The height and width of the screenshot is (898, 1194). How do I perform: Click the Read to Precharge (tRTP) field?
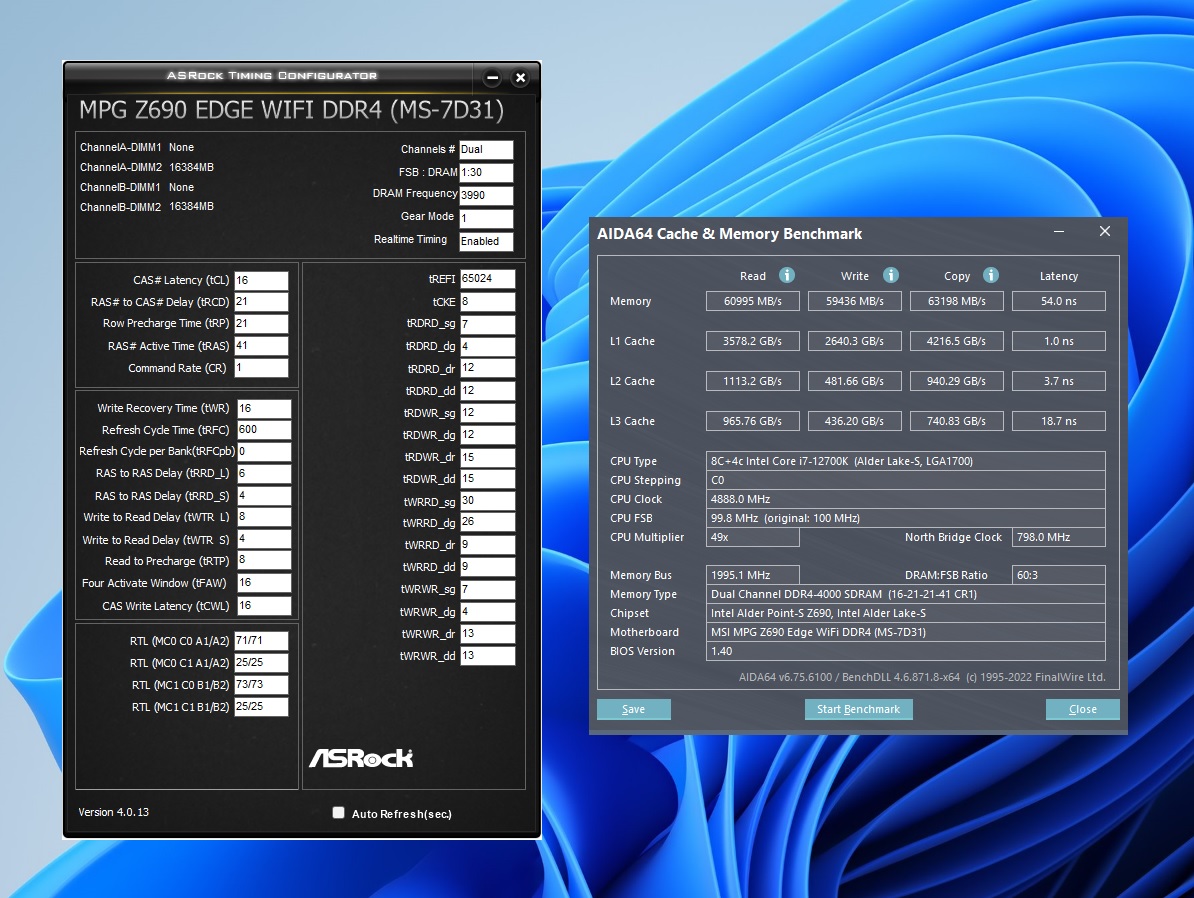pyautogui.click(x=264, y=561)
